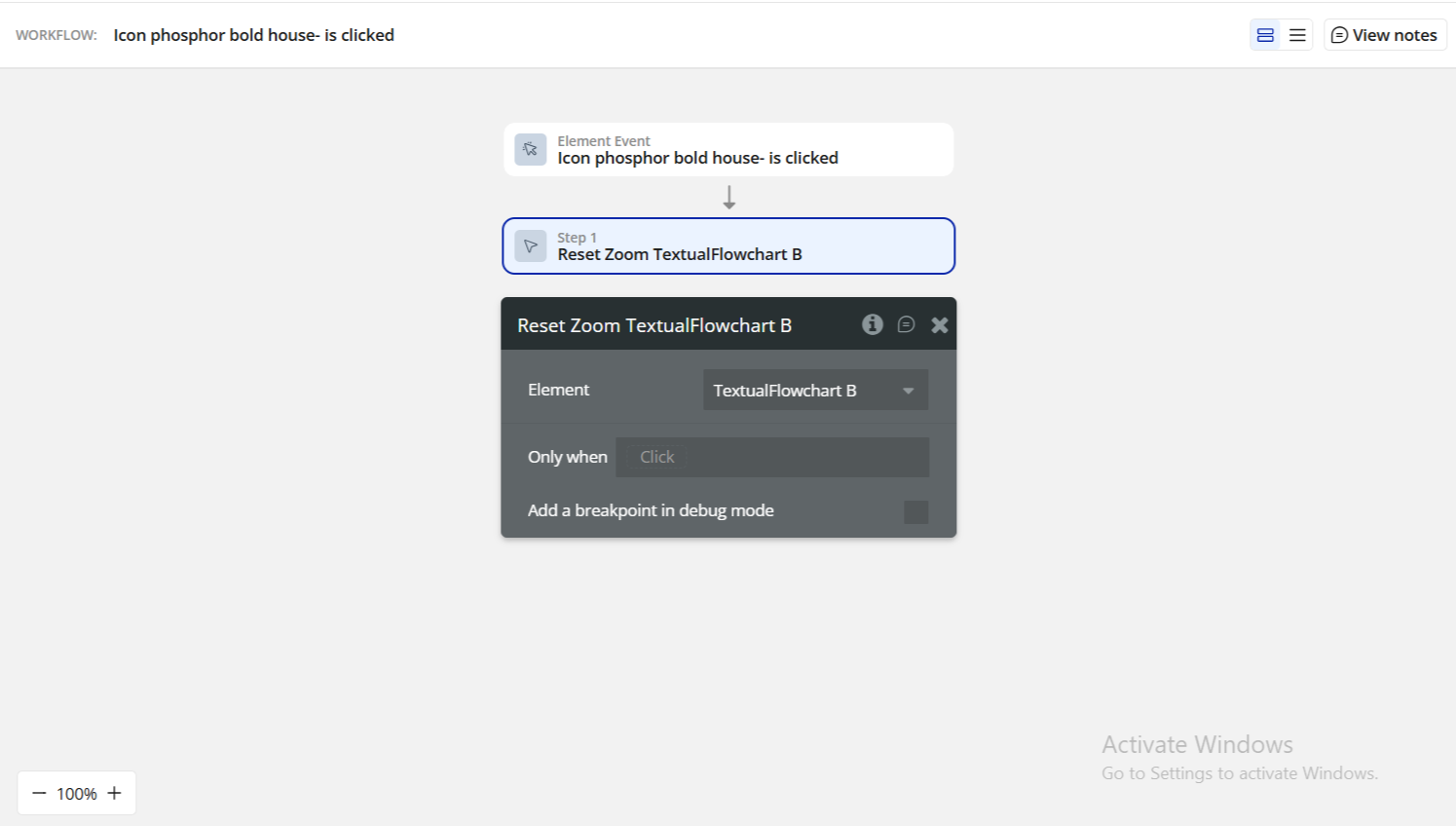
Task: Zoom out with the minus icon
Action: [39, 793]
